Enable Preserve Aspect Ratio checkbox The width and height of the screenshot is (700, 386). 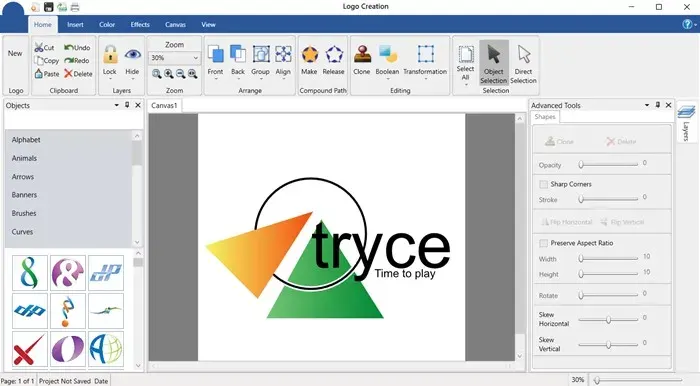click(x=543, y=243)
